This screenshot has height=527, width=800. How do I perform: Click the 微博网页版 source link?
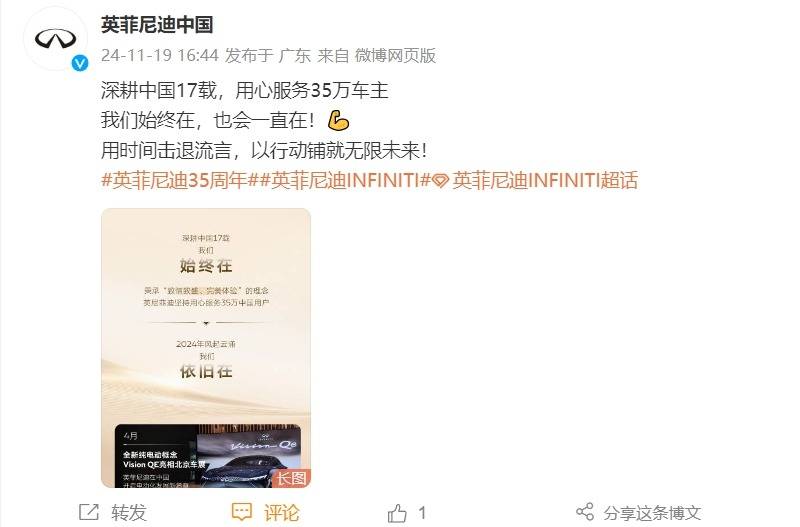[395, 55]
